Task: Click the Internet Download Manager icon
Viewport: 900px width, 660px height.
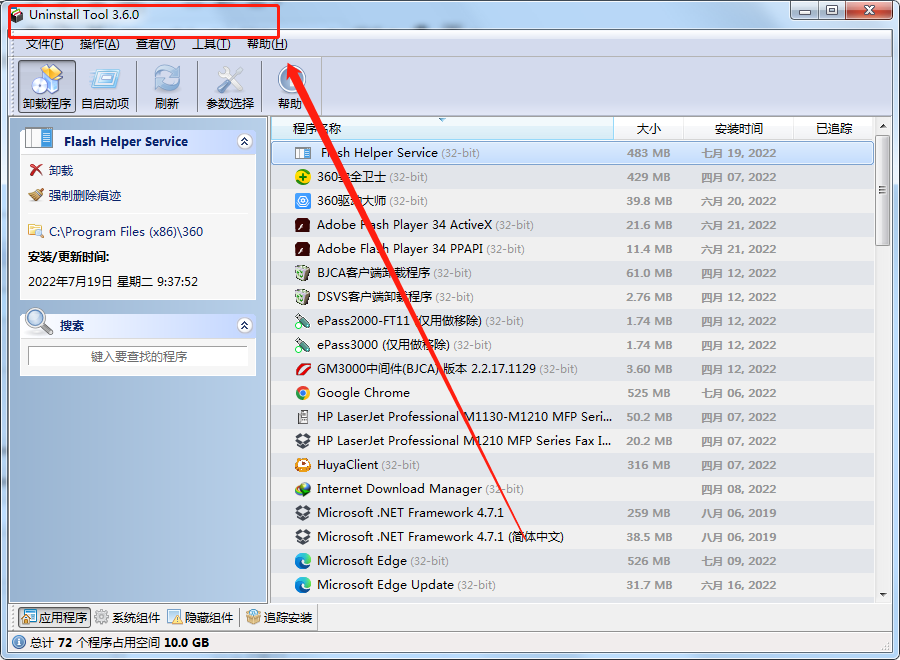Action: 302,489
